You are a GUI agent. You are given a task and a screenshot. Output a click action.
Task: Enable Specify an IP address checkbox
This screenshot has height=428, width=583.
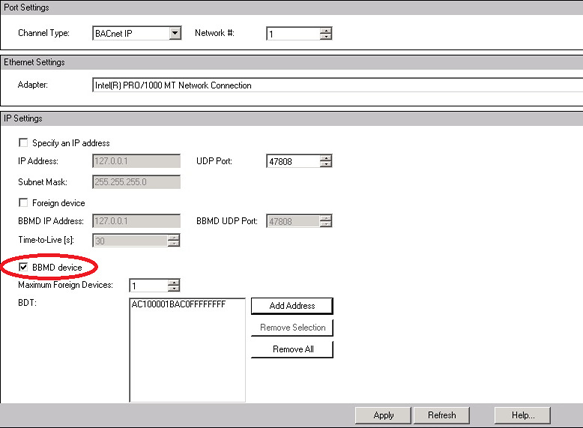[x=23, y=143]
